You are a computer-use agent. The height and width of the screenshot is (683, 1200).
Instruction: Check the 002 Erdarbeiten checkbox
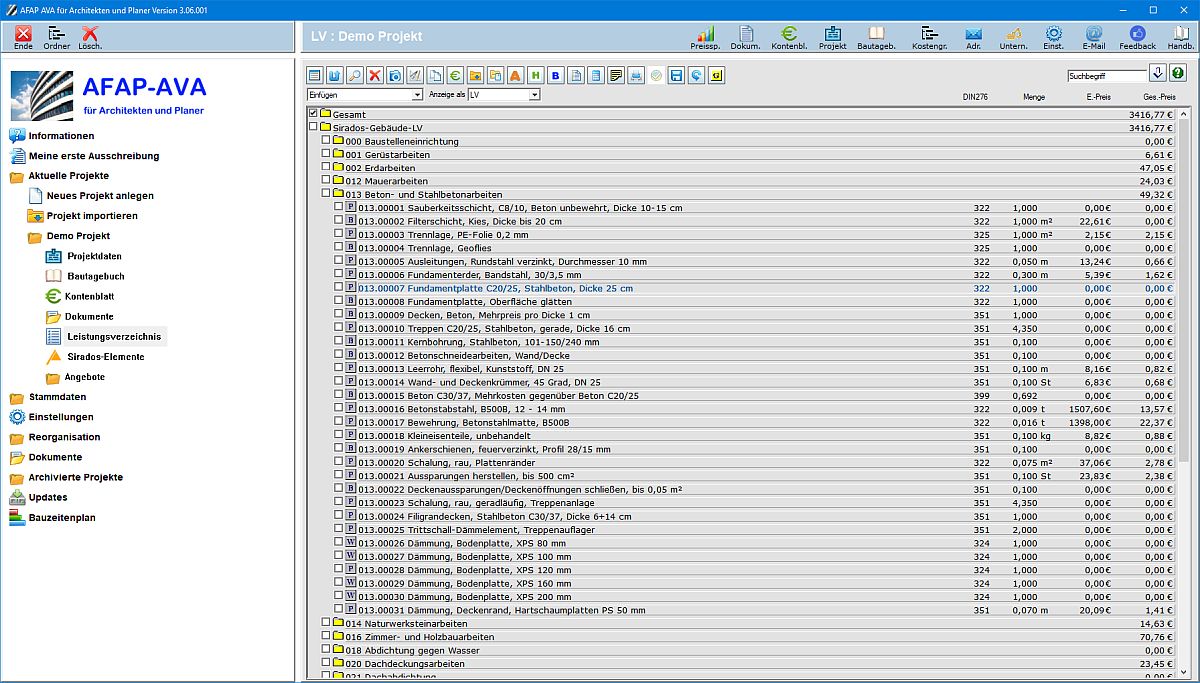[325, 167]
